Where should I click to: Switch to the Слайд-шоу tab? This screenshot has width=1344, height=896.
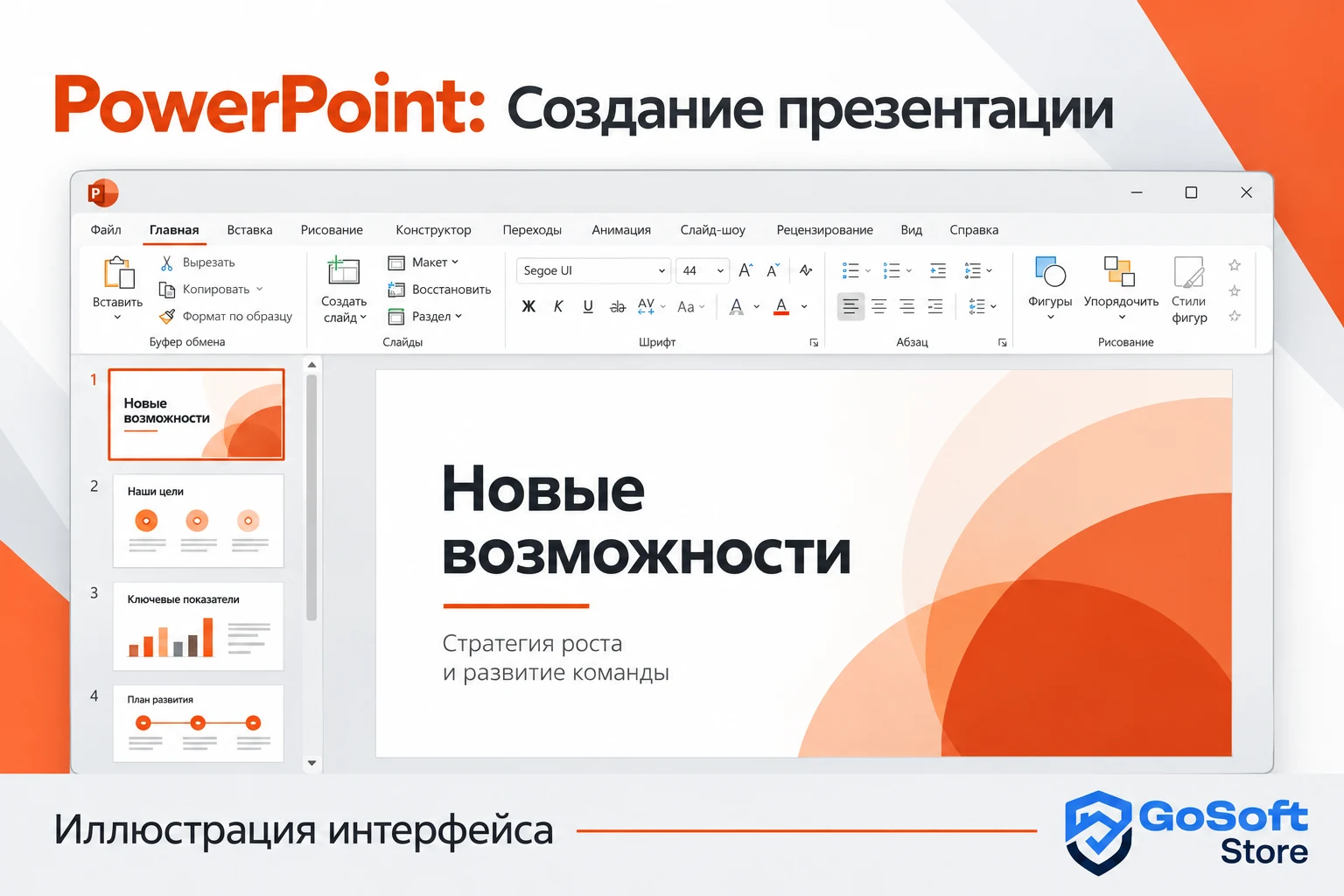click(x=713, y=230)
